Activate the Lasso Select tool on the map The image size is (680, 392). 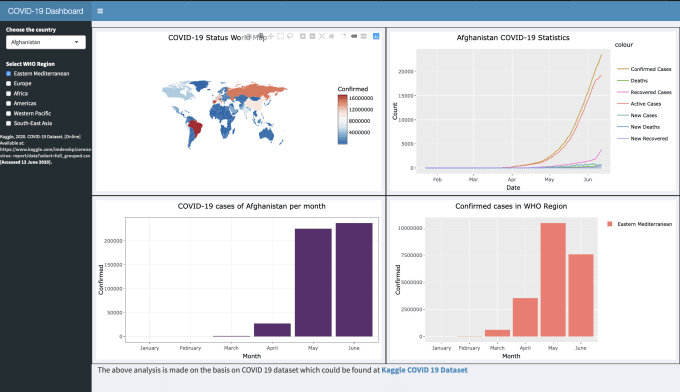tap(290, 36)
